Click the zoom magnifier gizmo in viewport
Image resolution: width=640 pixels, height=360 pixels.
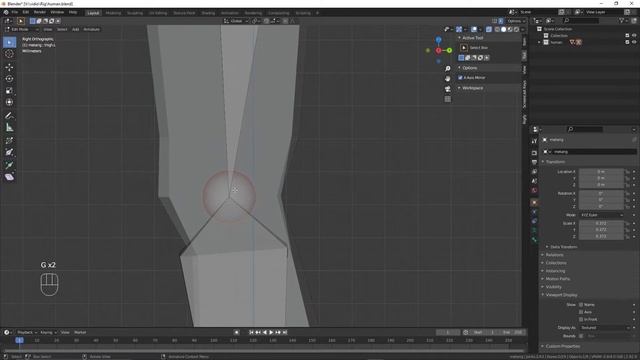(448, 69)
